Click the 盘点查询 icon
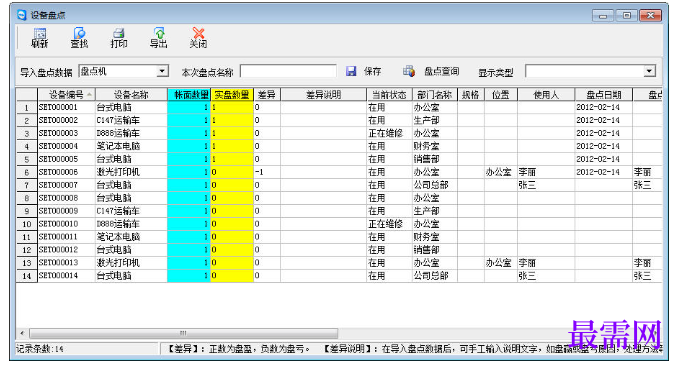This screenshot has width=680, height=366. coord(409,71)
